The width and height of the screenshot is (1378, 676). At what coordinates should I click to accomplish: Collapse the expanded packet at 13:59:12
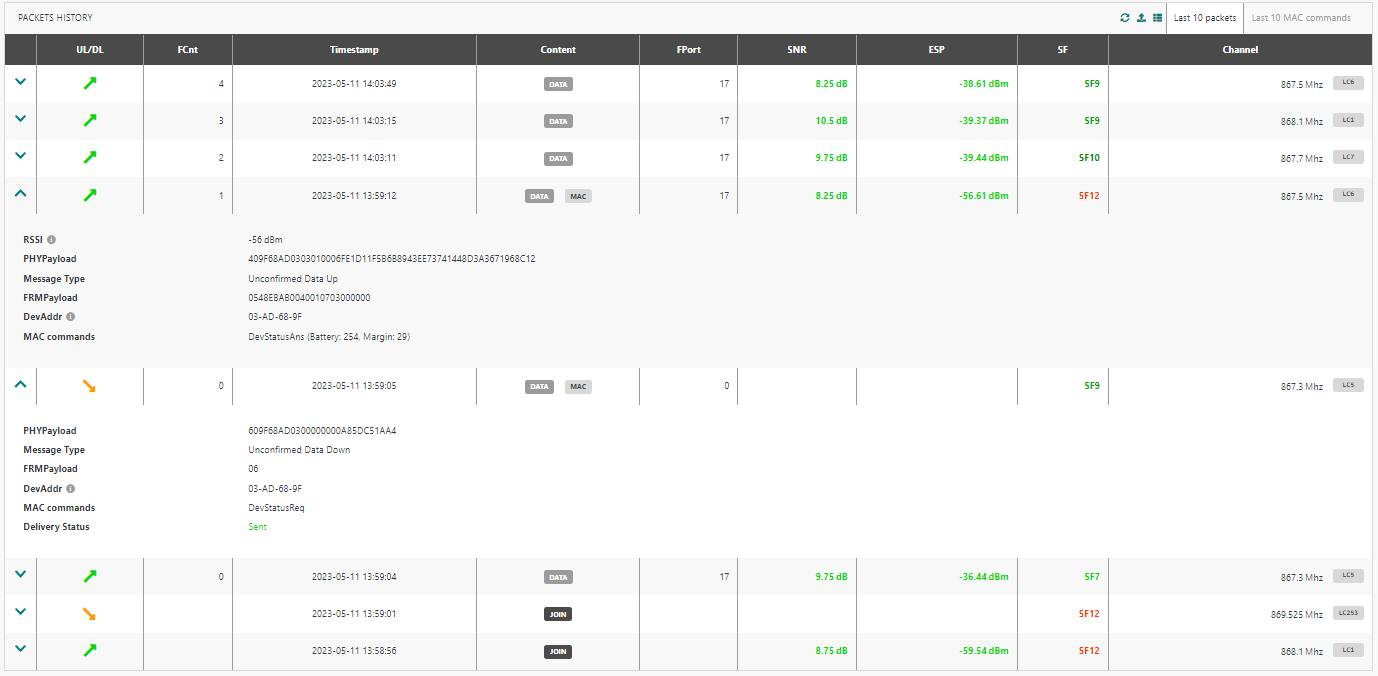[20, 195]
